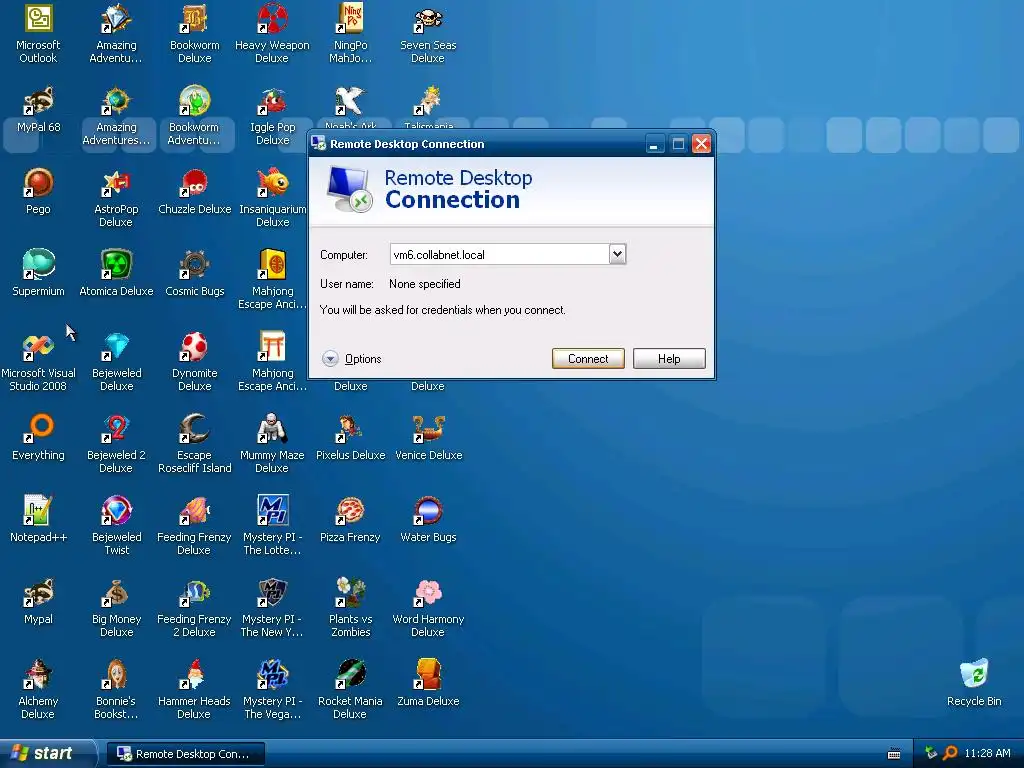Viewport: 1024px width, 768px height.
Task: Select the Bejeweled Deluxe icon
Action: click(116, 362)
